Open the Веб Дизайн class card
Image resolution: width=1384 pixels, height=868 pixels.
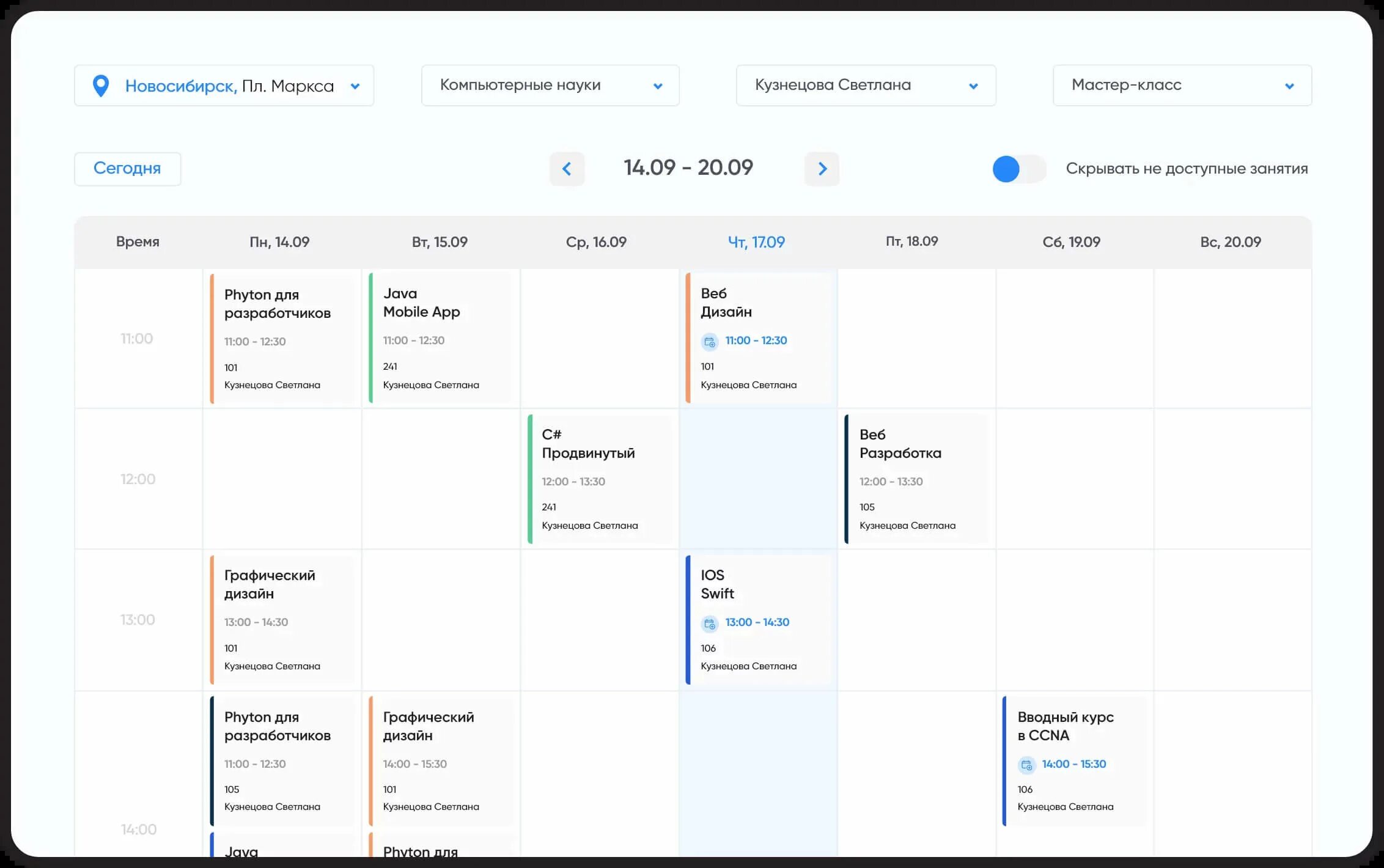point(759,337)
